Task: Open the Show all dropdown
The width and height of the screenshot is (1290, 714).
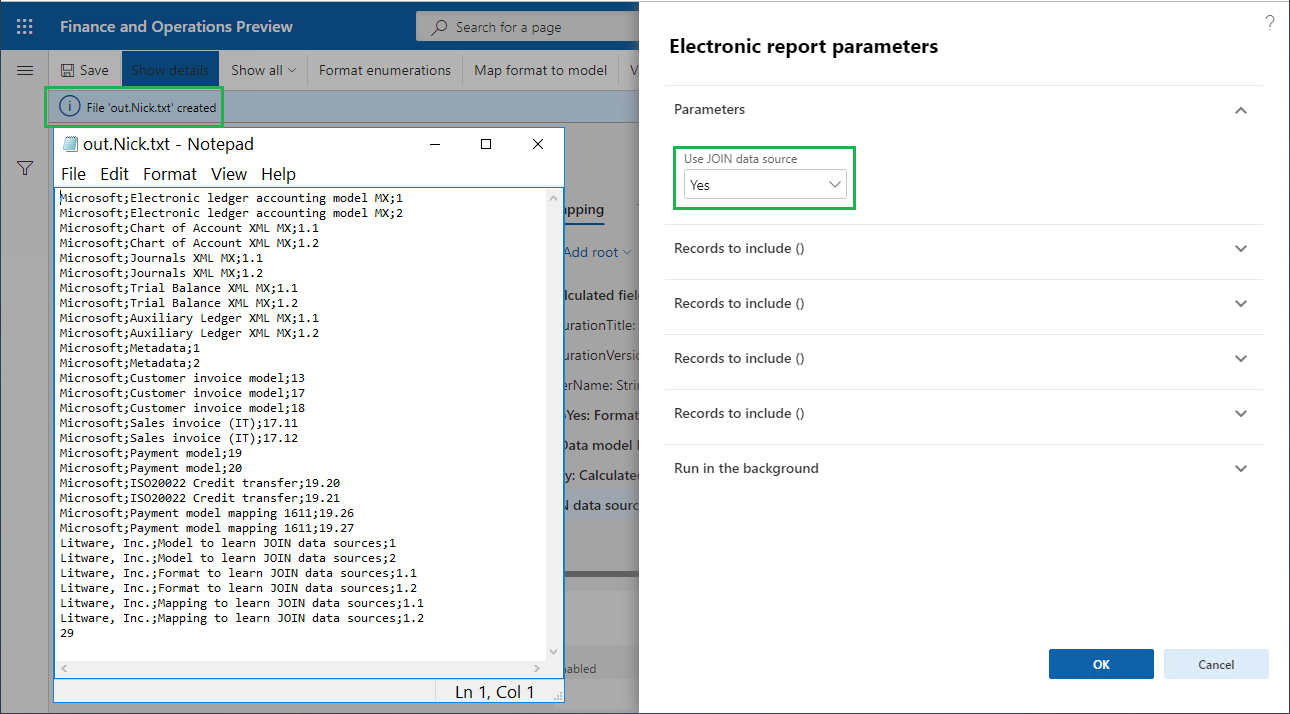Action: coord(261,69)
